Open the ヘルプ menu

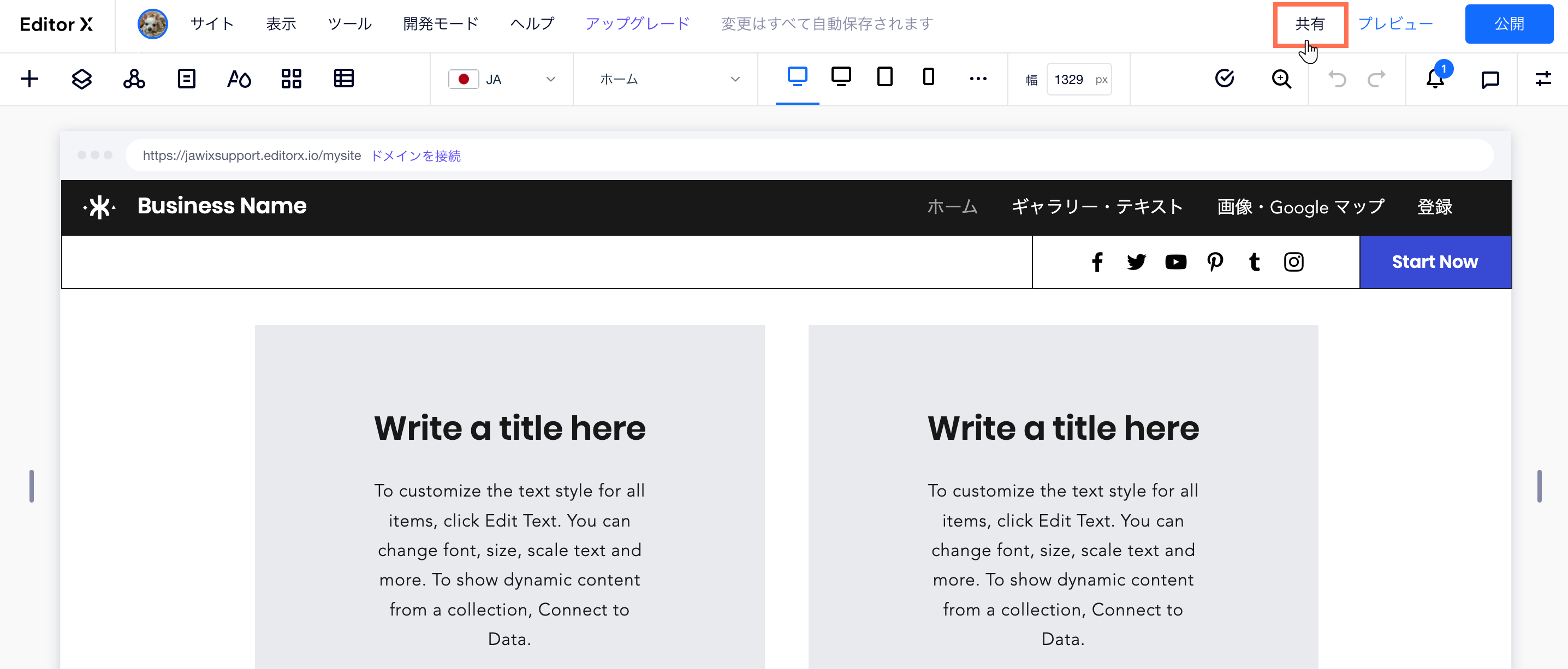[x=532, y=23]
